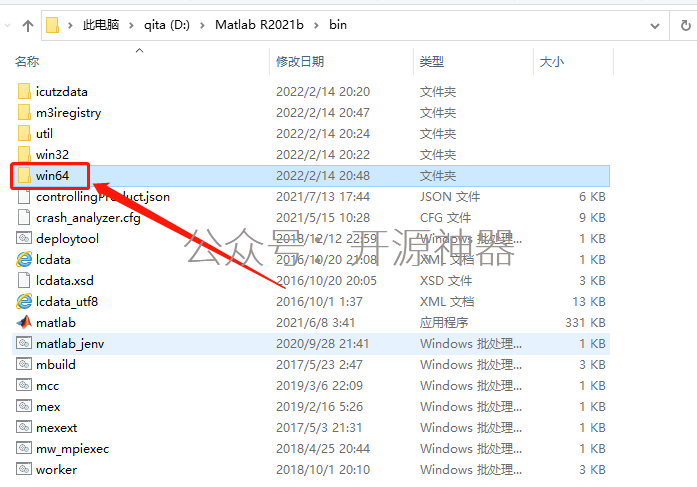Expand the chevron after 此电脑 in breadcrumb
This screenshot has width=697, height=487.
pyautogui.click(x=133, y=24)
